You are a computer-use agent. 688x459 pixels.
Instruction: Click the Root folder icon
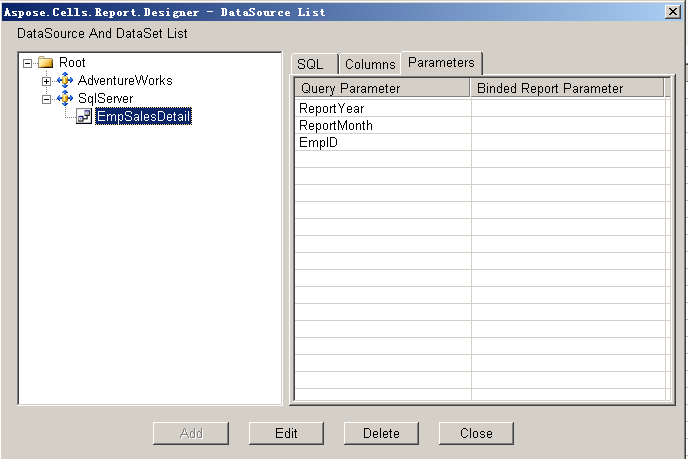coord(45,63)
